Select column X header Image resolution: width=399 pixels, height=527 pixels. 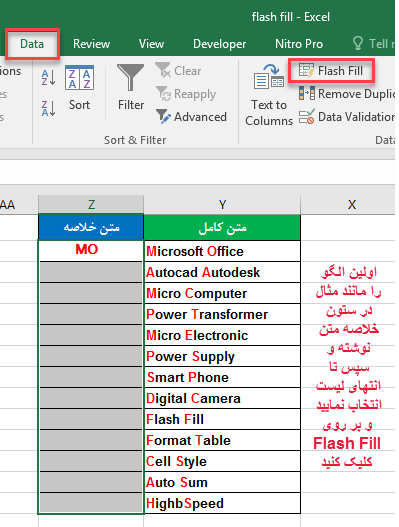(x=348, y=204)
